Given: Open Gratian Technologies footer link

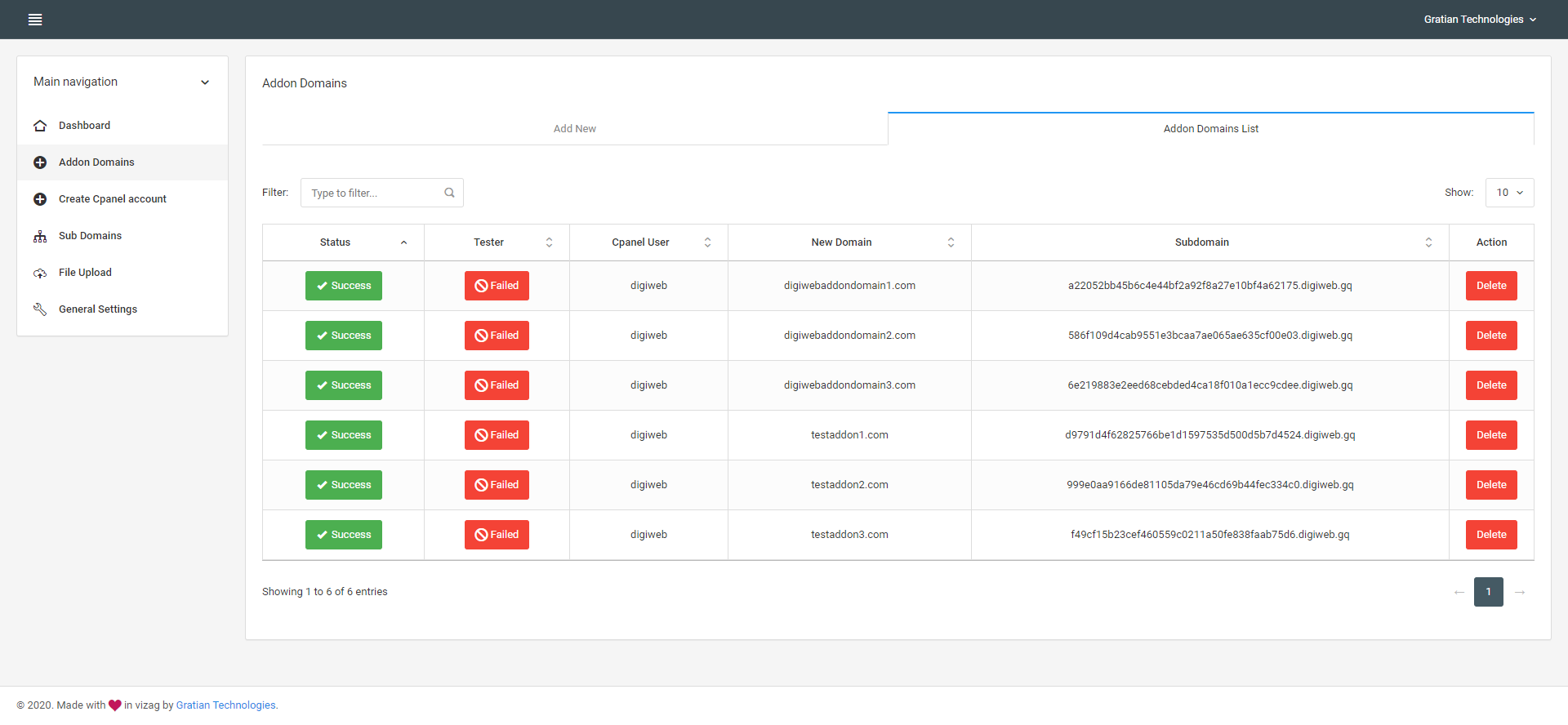Looking at the screenshot, I should click(x=226, y=705).
